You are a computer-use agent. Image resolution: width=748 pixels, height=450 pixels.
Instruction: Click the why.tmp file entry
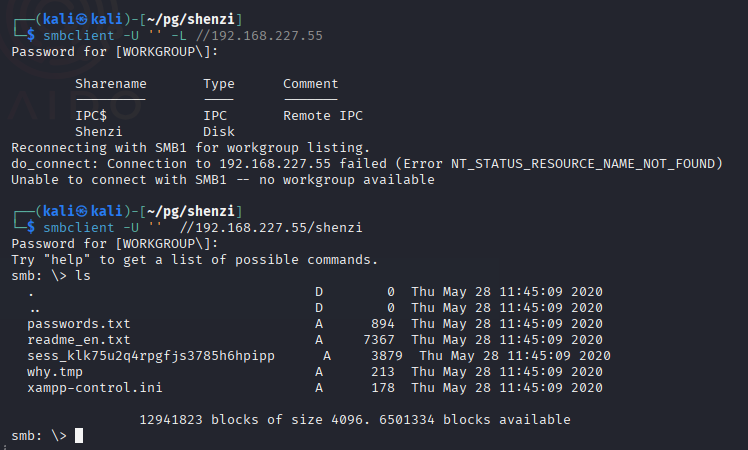[55, 372]
